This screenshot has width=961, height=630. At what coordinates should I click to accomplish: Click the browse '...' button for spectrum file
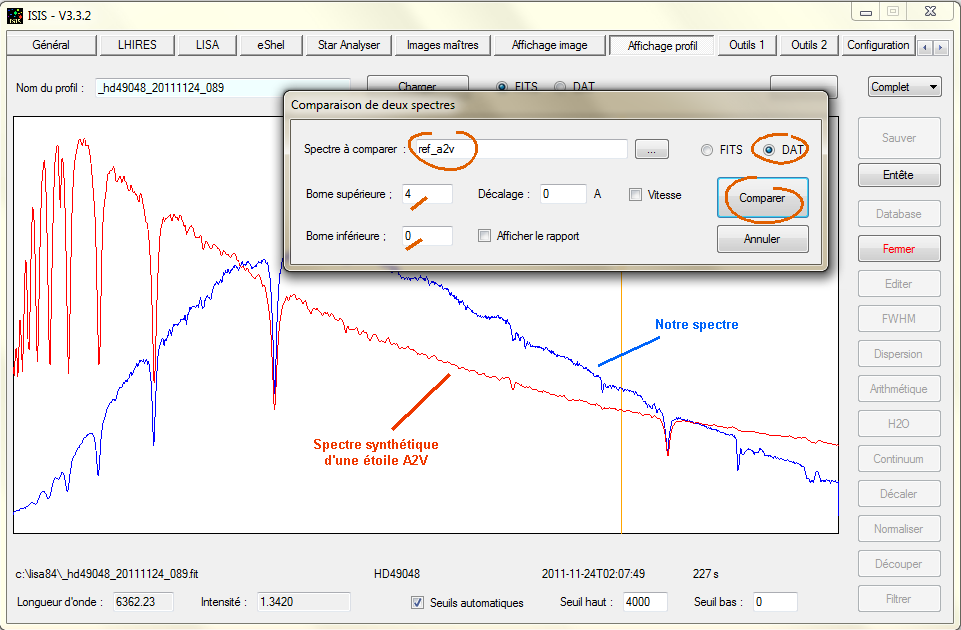tap(651, 149)
